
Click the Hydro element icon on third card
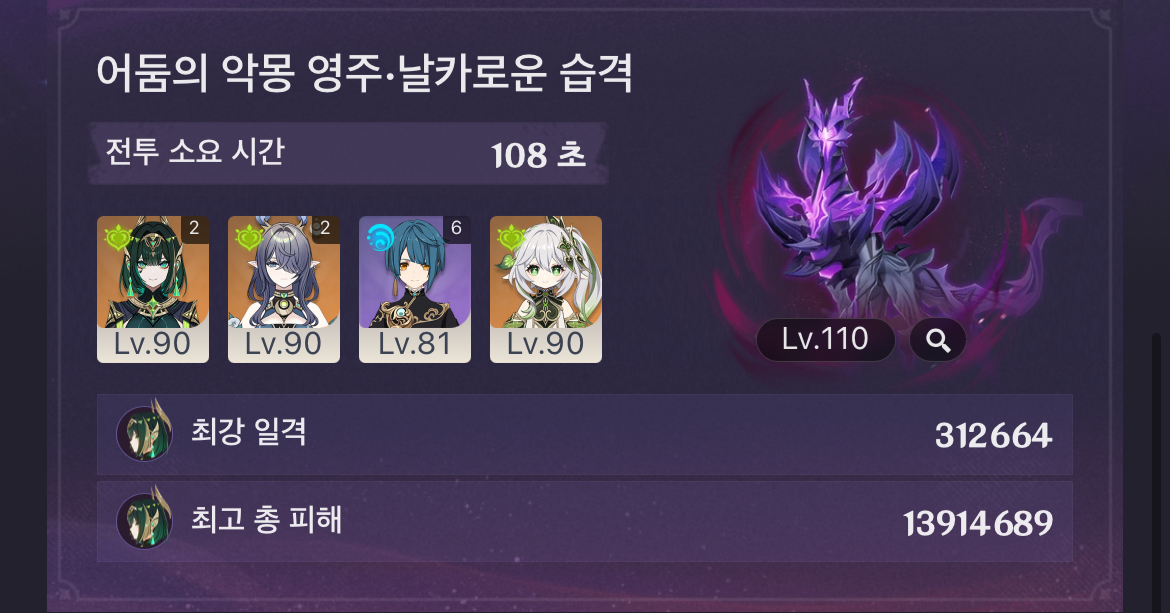(380, 239)
